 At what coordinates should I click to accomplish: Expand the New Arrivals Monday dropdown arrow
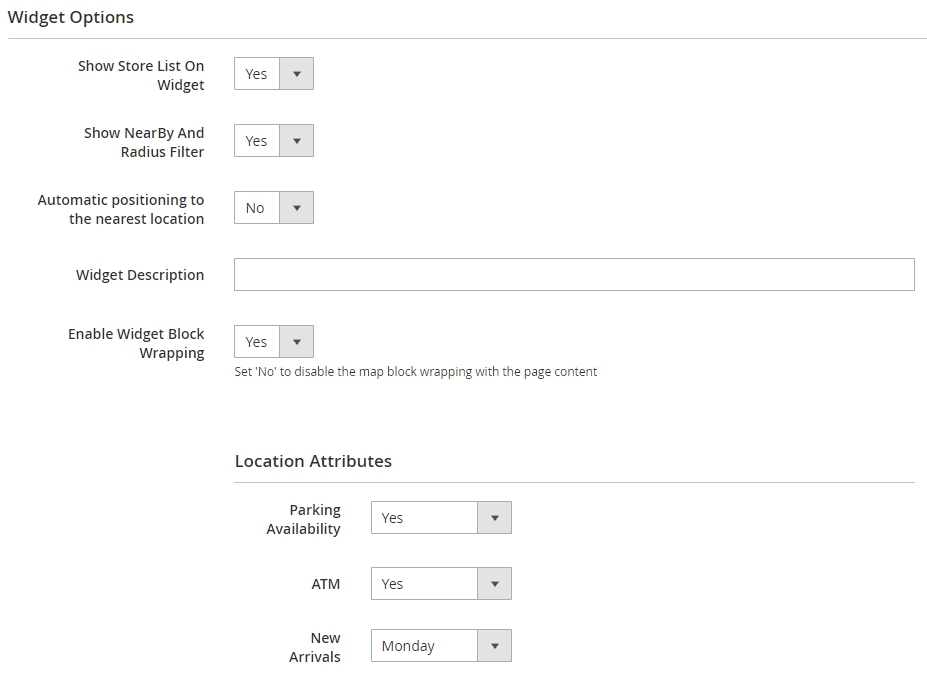point(494,646)
